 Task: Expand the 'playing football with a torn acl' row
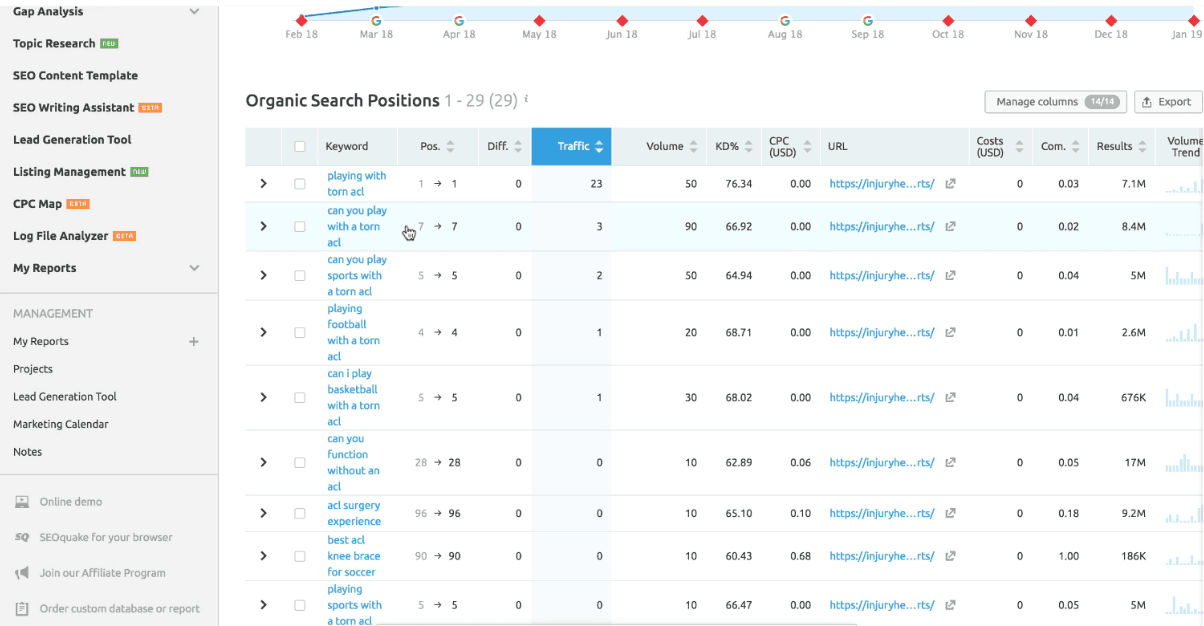click(x=264, y=332)
